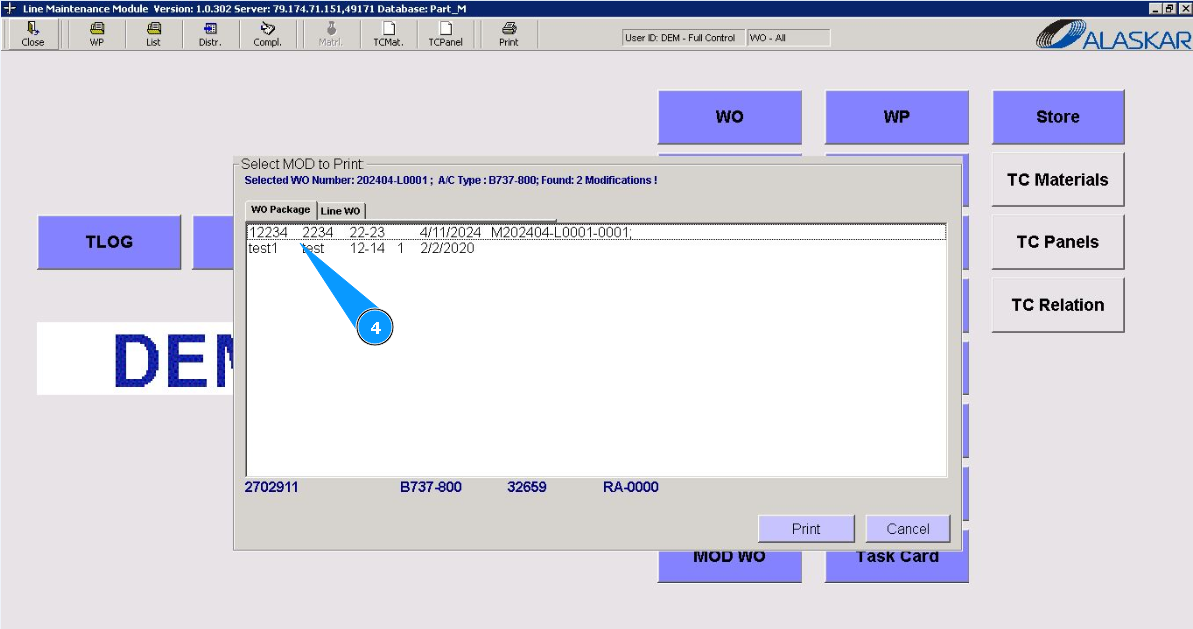
Task: Click the MOD WO button
Action: tap(730, 565)
